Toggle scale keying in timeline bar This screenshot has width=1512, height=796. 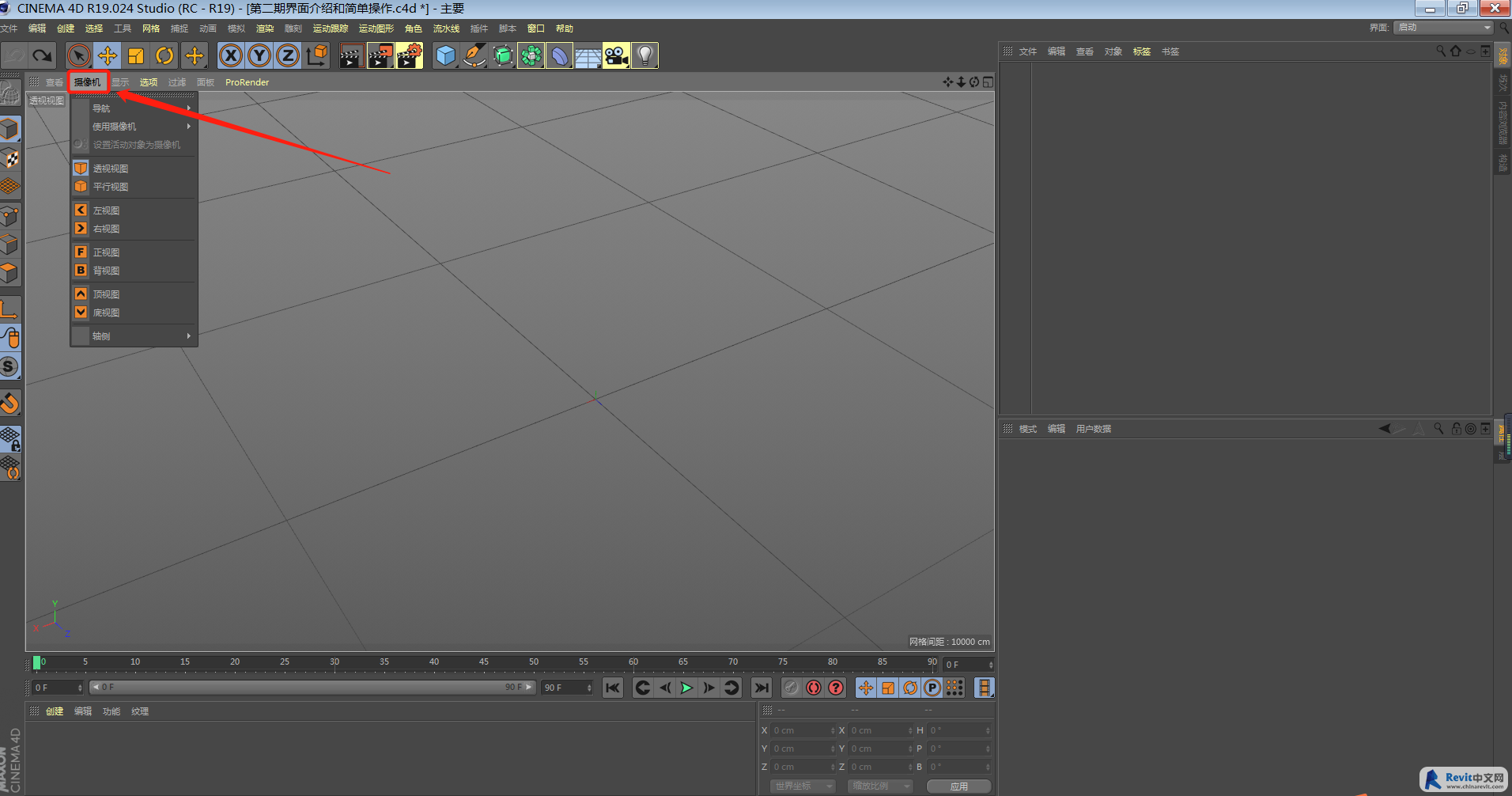888,688
